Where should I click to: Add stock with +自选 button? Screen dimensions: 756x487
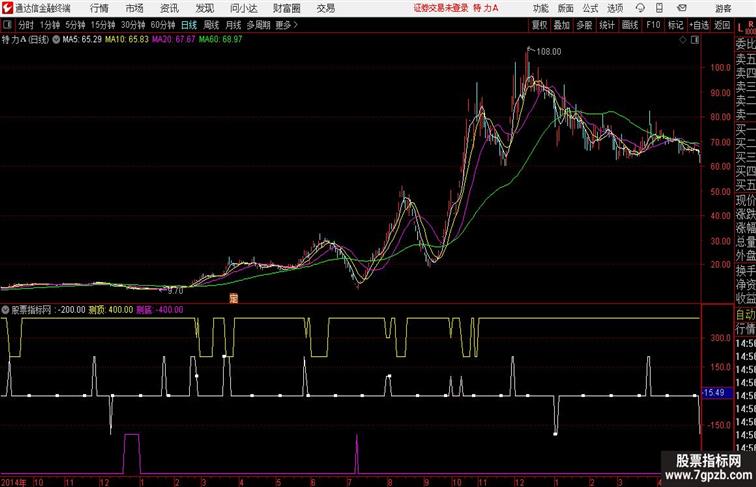click(x=699, y=25)
